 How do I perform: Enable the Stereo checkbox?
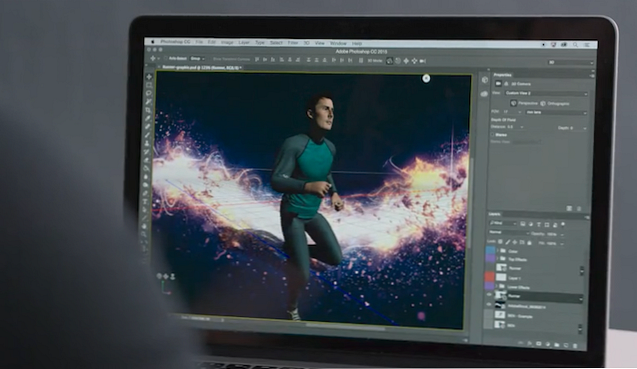[x=492, y=135]
